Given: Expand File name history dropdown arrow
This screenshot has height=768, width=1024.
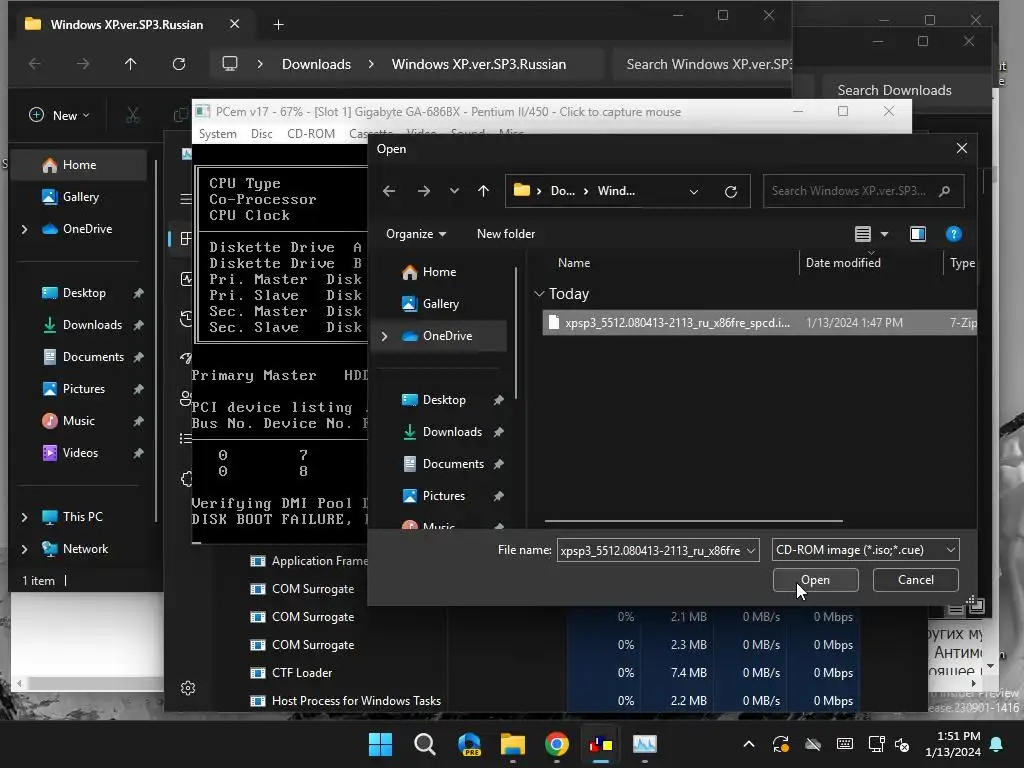Looking at the screenshot, I should coord(751,551).
